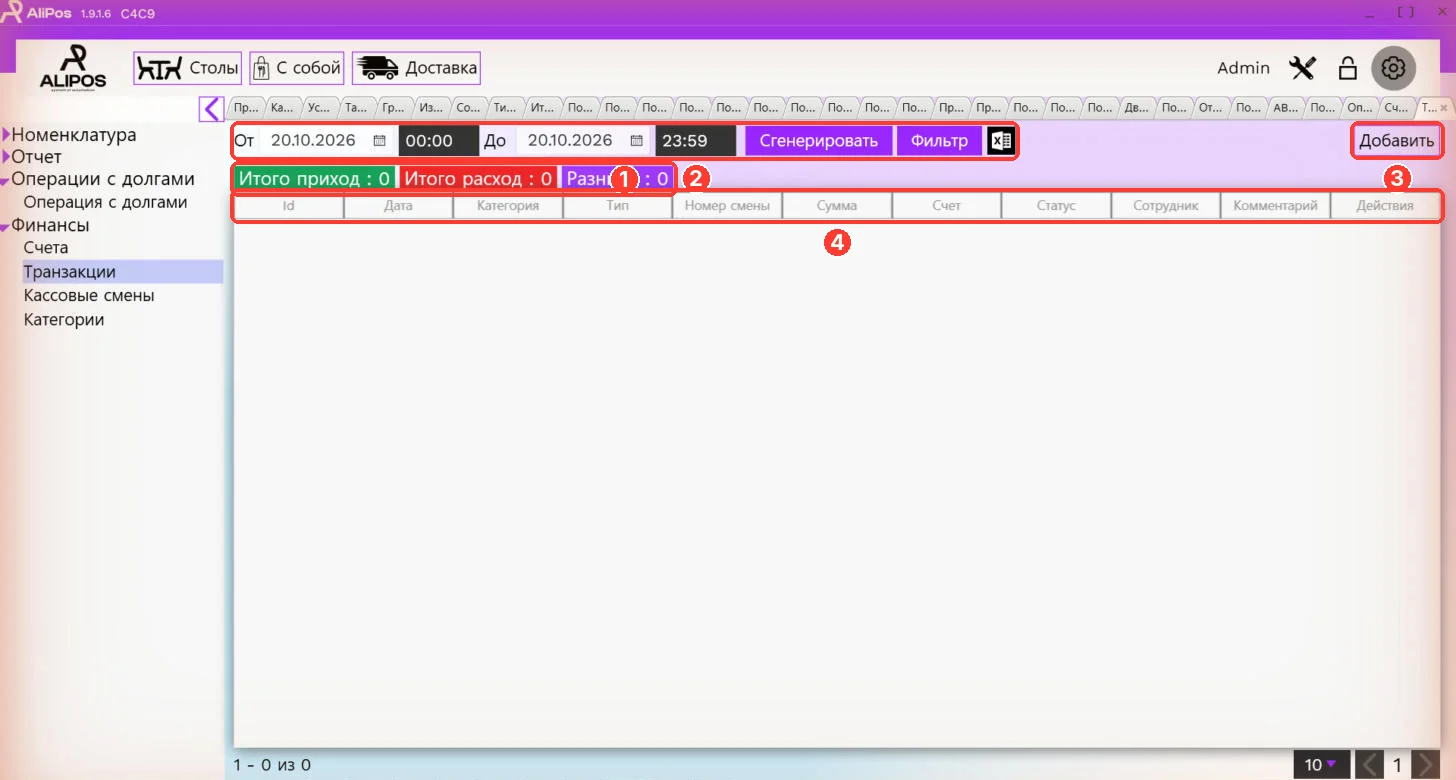Click the end time field 23:59

click(x=695, y=141)
